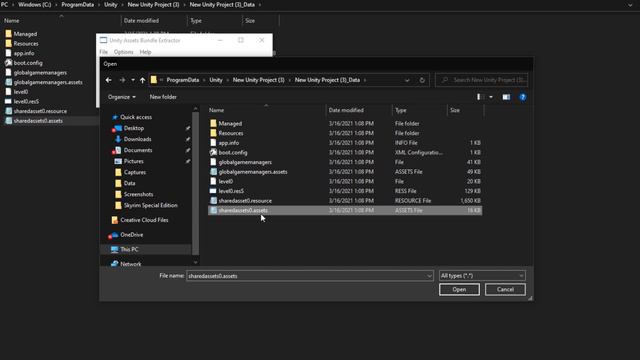
Task: Click ProgramData in dialog address bar
Action: click(183, 80)
